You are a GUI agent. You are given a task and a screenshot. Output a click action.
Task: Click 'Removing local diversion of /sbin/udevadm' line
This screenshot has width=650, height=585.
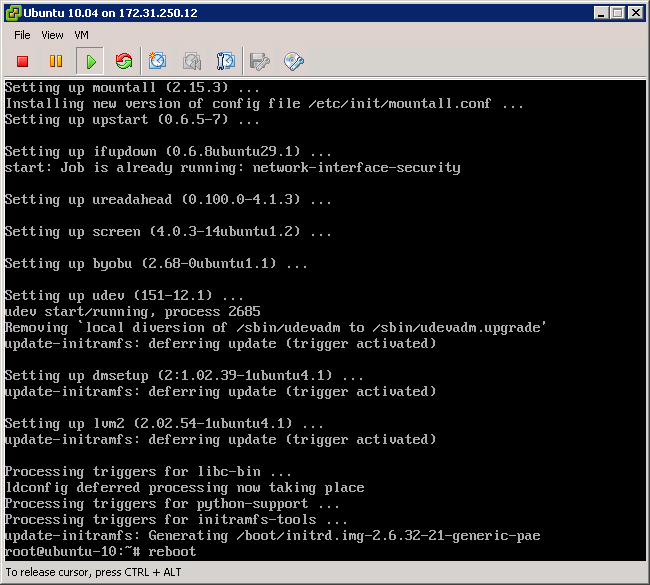click(x=276, y=328)
